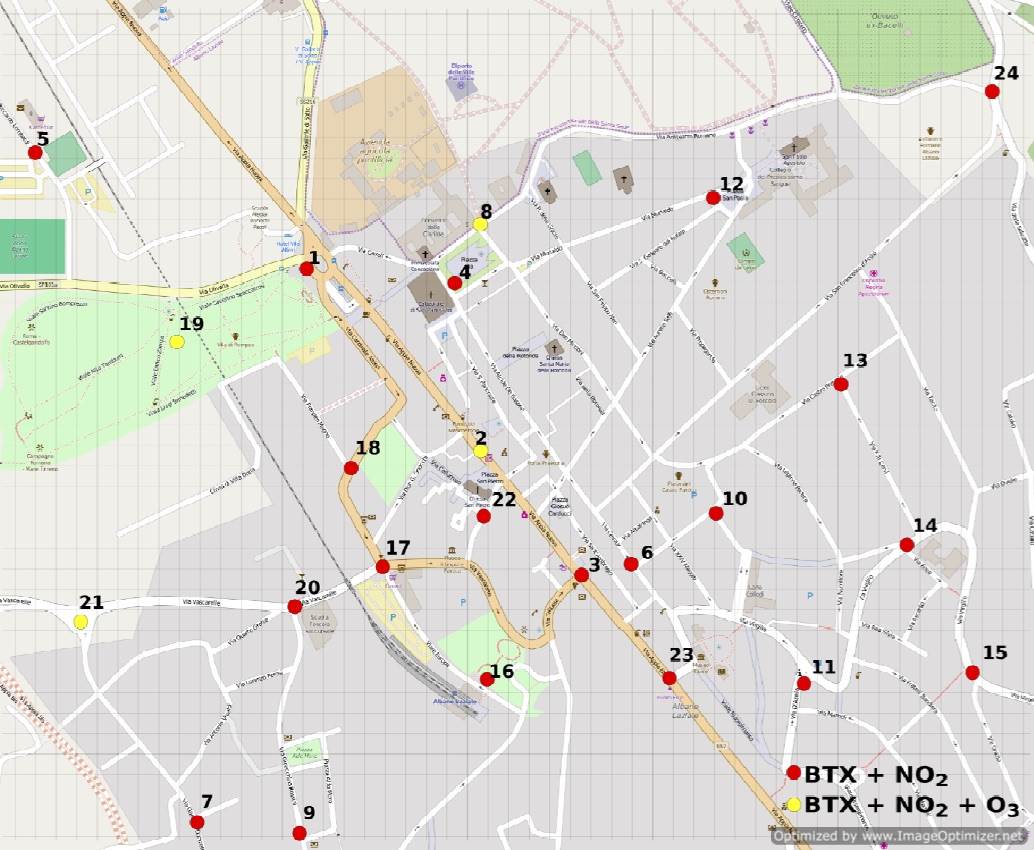Screen dimensions: 1034x850
Task: Select red marker number 15
Action: (x=972, y=672)
